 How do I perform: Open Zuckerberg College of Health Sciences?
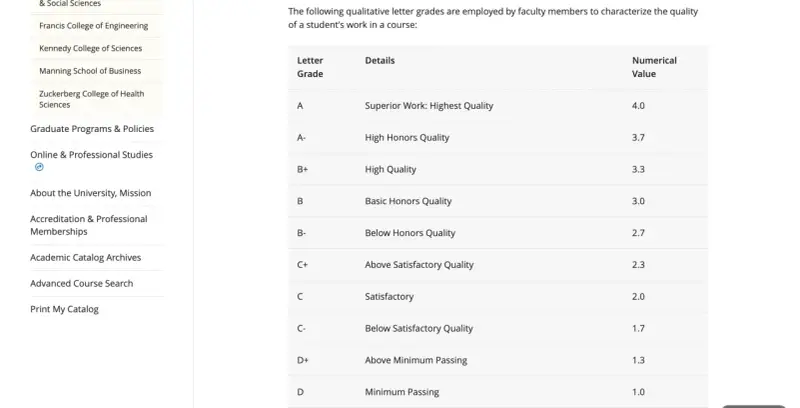tap(92, 99)
